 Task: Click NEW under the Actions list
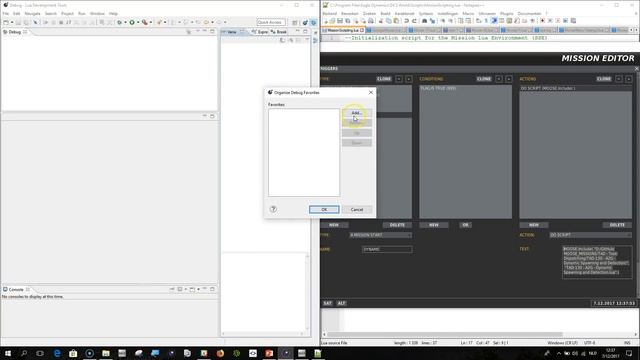pyautogui.click(x=534, y=225)
